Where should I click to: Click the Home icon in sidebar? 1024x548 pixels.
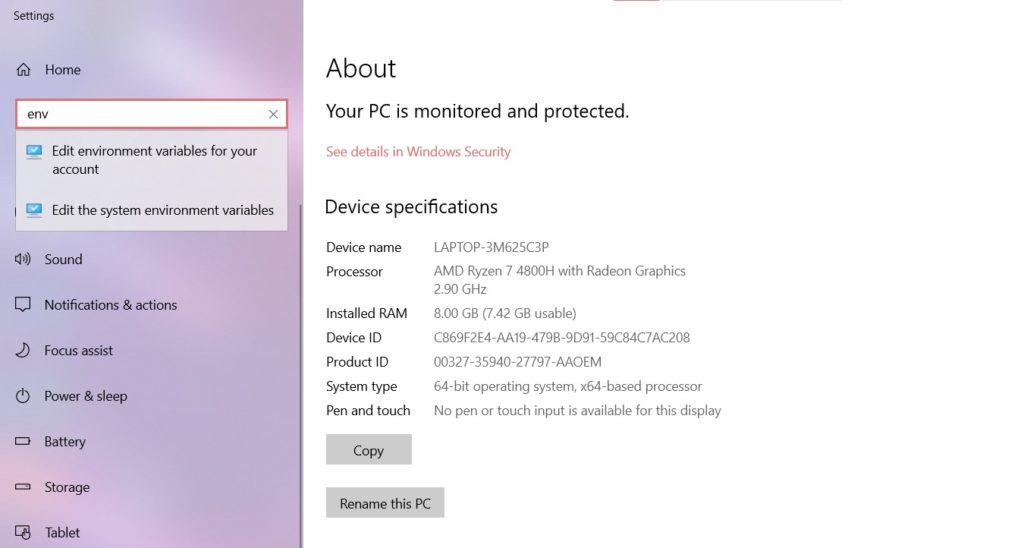(x=24, y=69)
